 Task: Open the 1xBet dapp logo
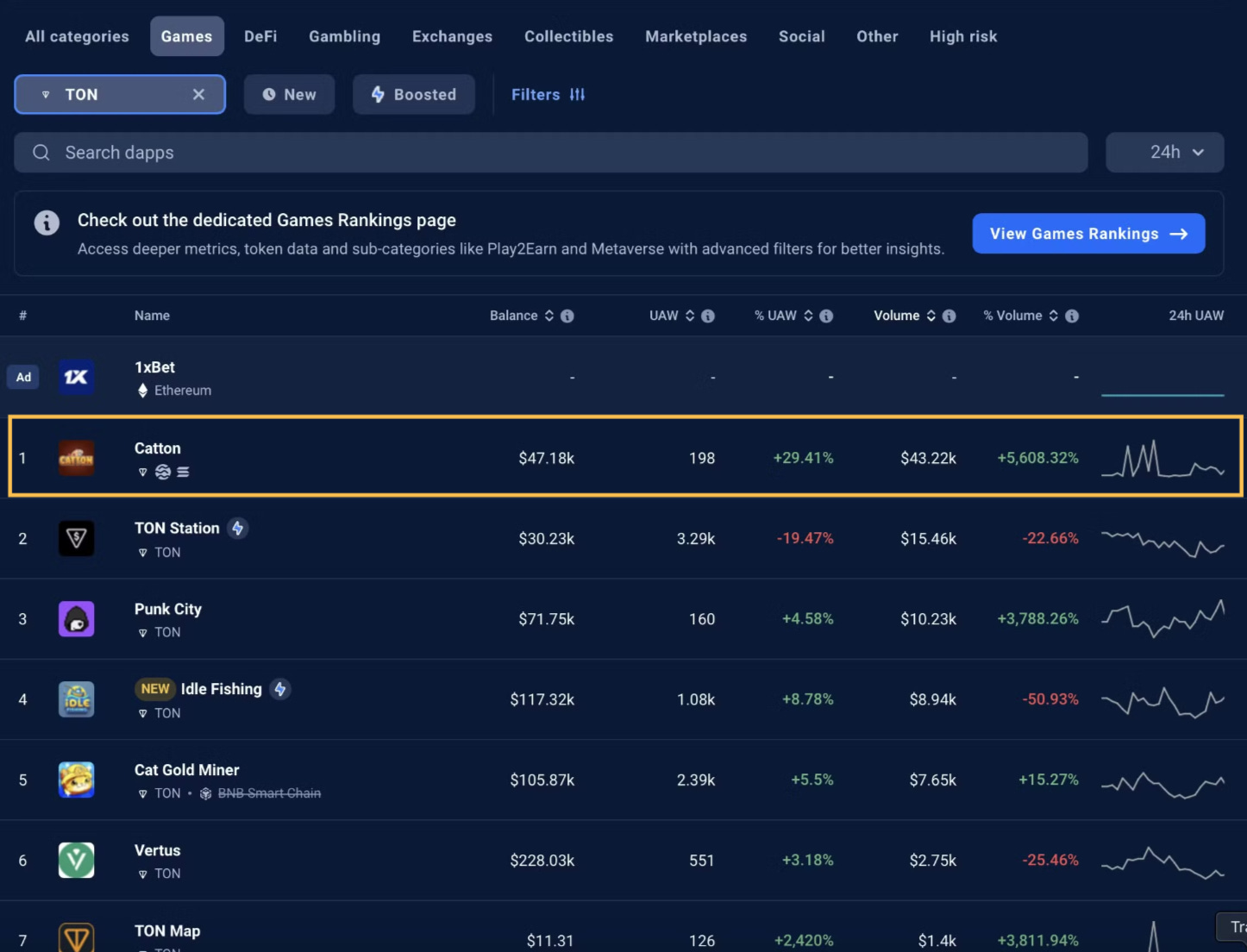[76, 377]
